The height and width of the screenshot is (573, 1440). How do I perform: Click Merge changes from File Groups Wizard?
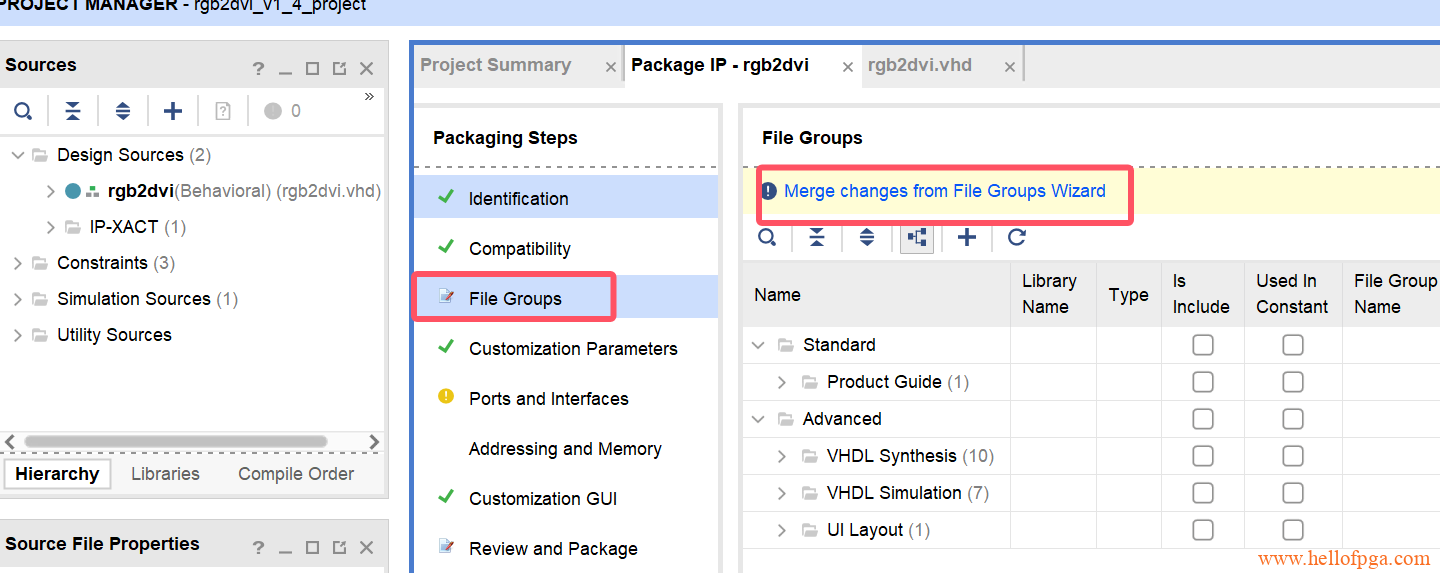(944, 191)
